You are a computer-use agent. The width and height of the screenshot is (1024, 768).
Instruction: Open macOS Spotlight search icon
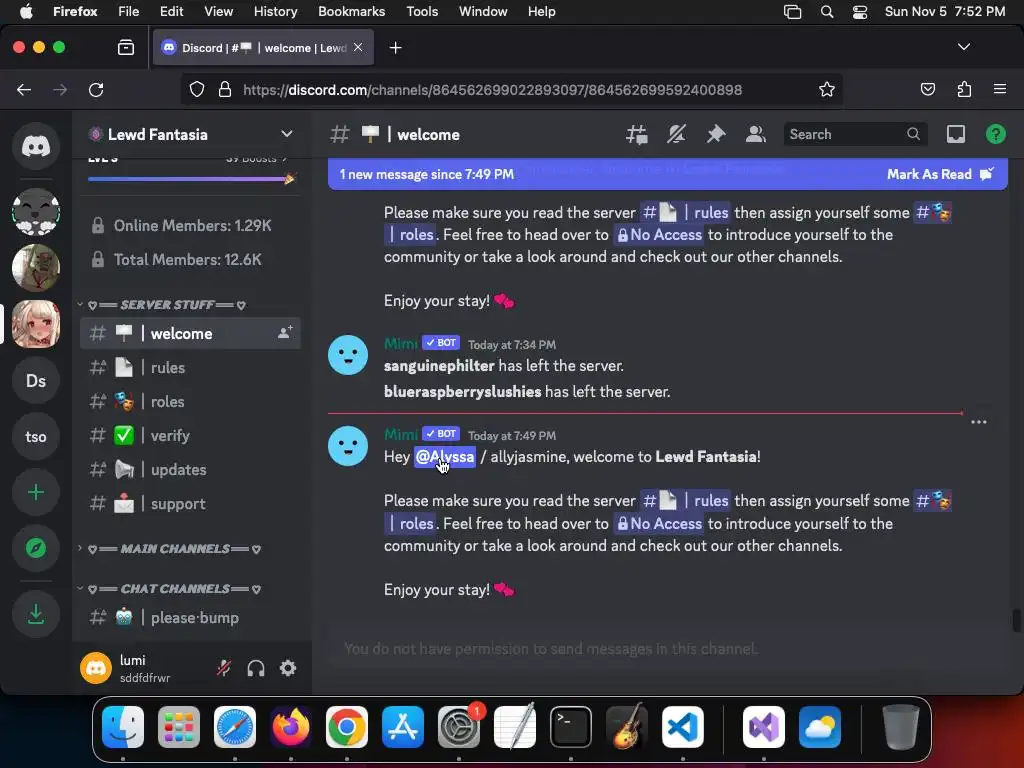point(827,11)
